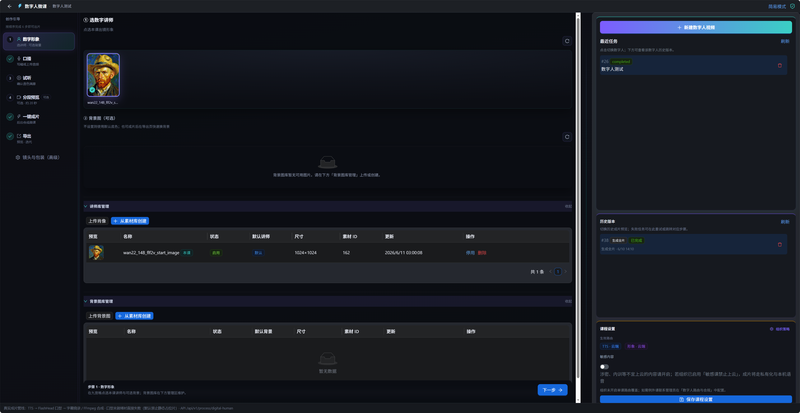Open the 简易模式 link in the header
The height and width of the screenshot is (413, 800).
(x=777, y=6)
